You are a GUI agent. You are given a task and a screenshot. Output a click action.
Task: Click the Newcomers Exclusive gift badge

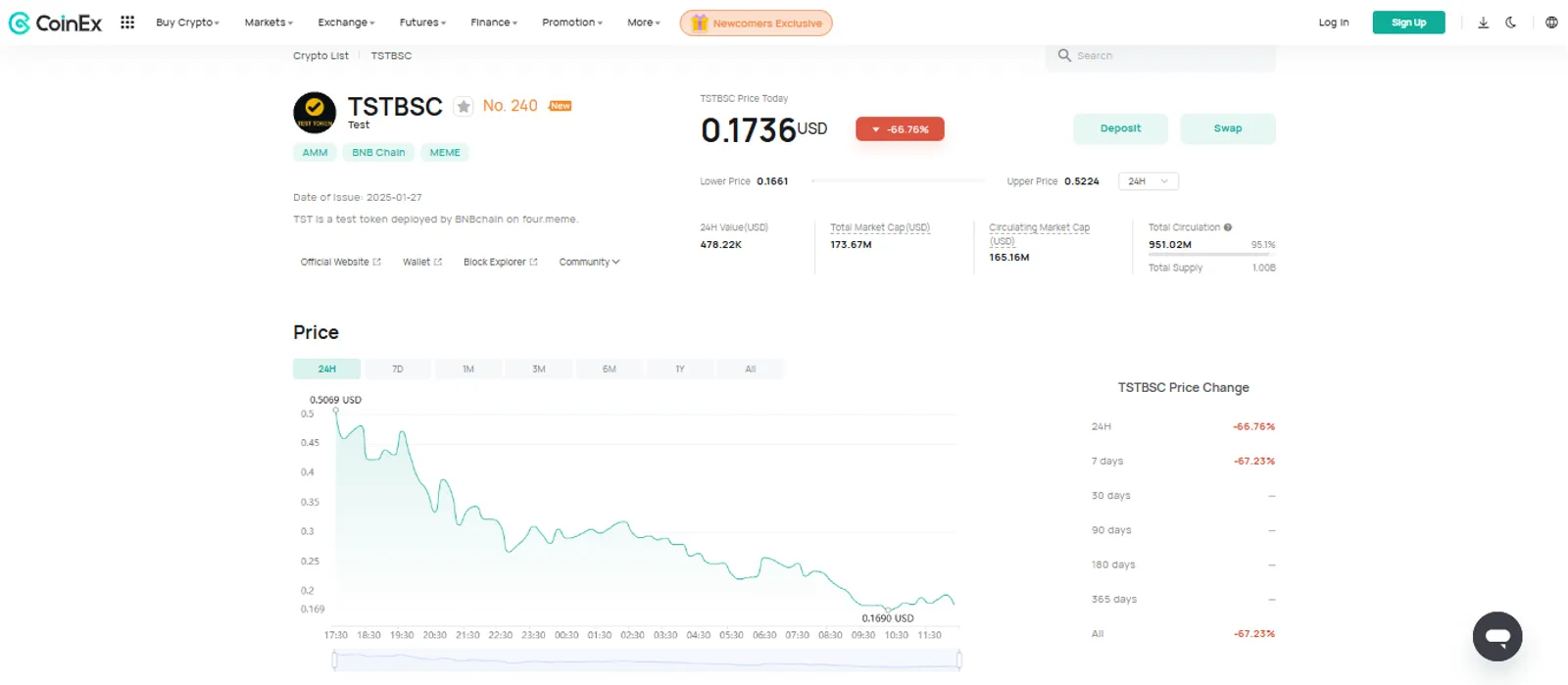(x=756, y=23)
